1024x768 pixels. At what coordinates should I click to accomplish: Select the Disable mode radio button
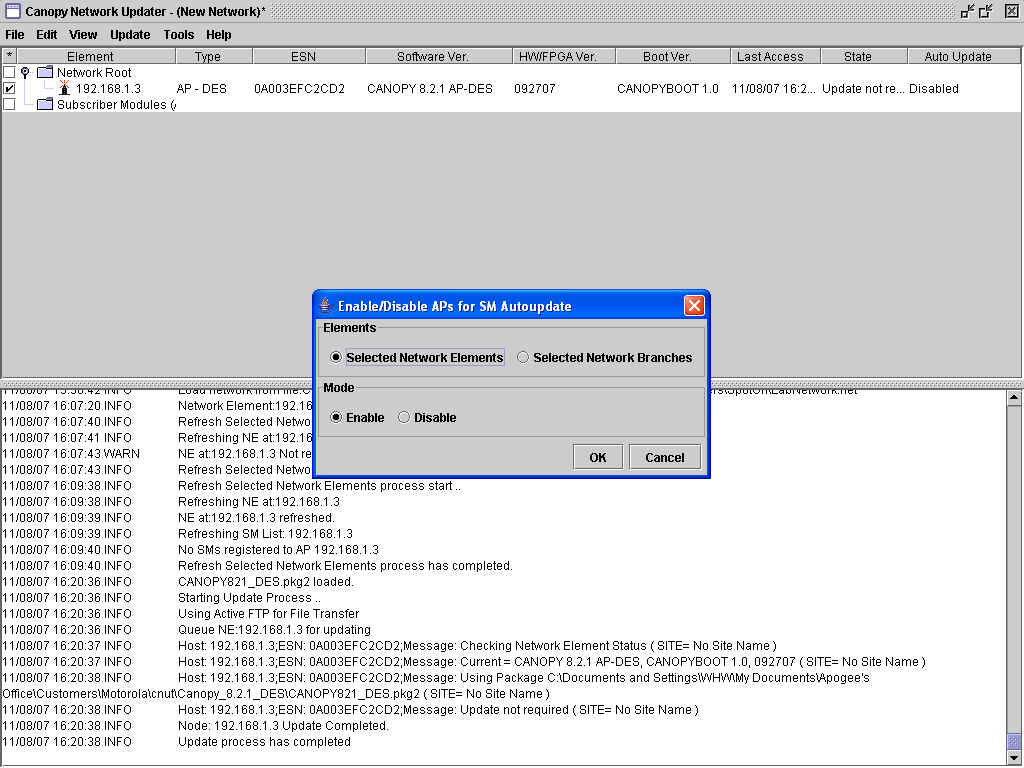coord(404,417)
